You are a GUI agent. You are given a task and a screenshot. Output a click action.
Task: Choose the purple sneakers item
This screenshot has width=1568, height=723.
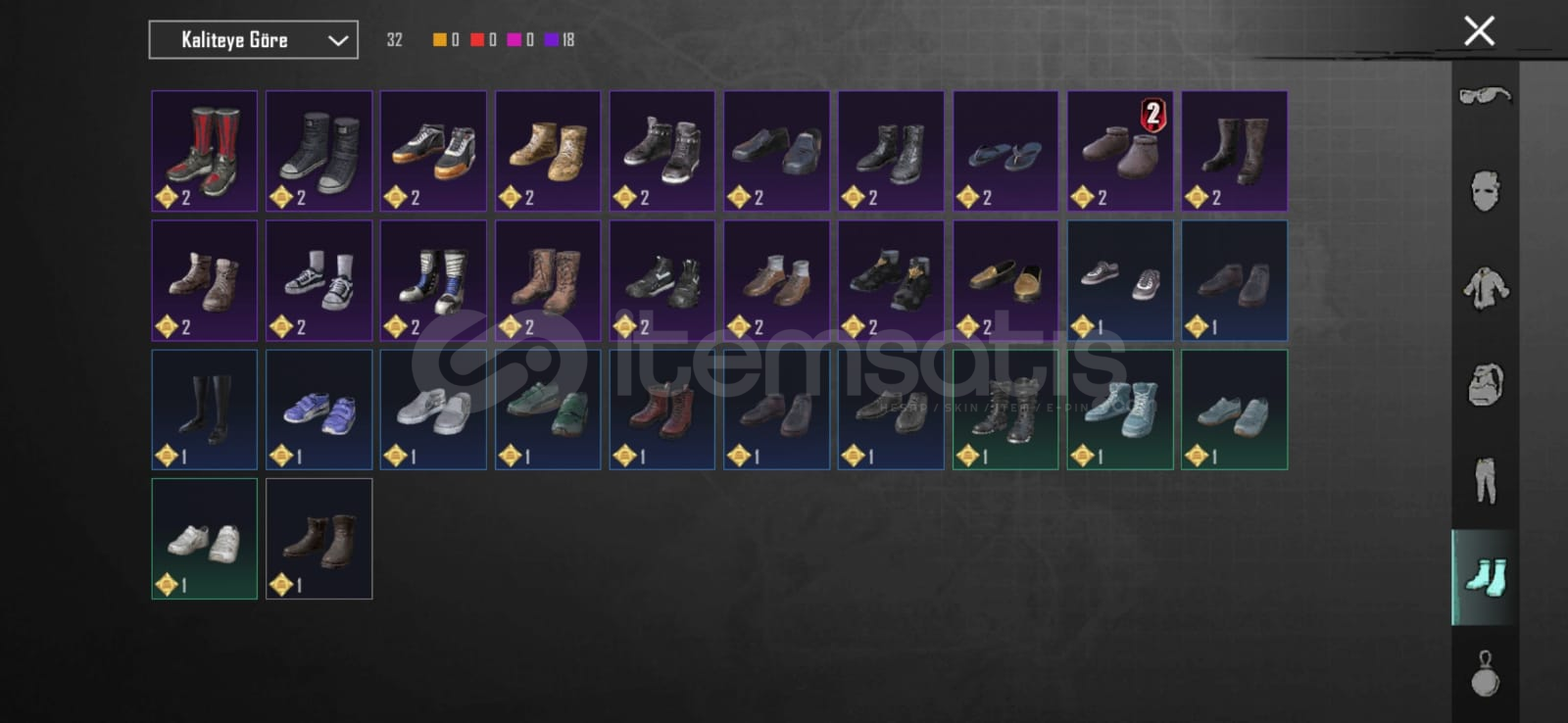click(x=319, y=410)
